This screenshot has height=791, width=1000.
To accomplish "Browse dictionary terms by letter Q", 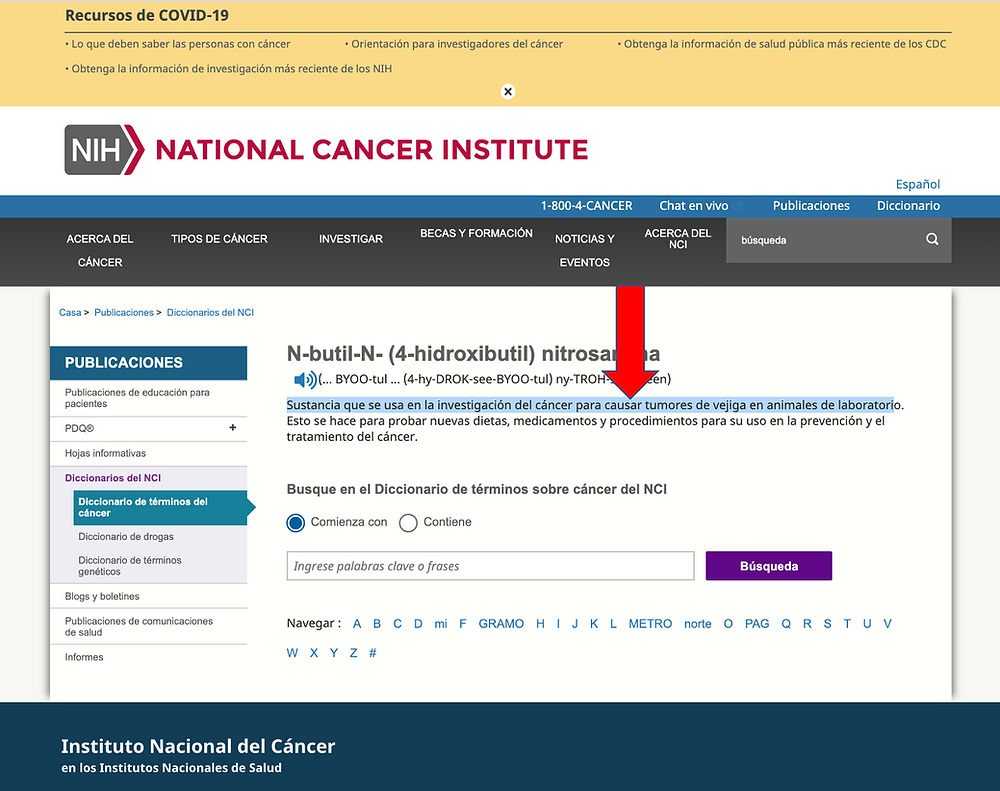I will (786, 624).
